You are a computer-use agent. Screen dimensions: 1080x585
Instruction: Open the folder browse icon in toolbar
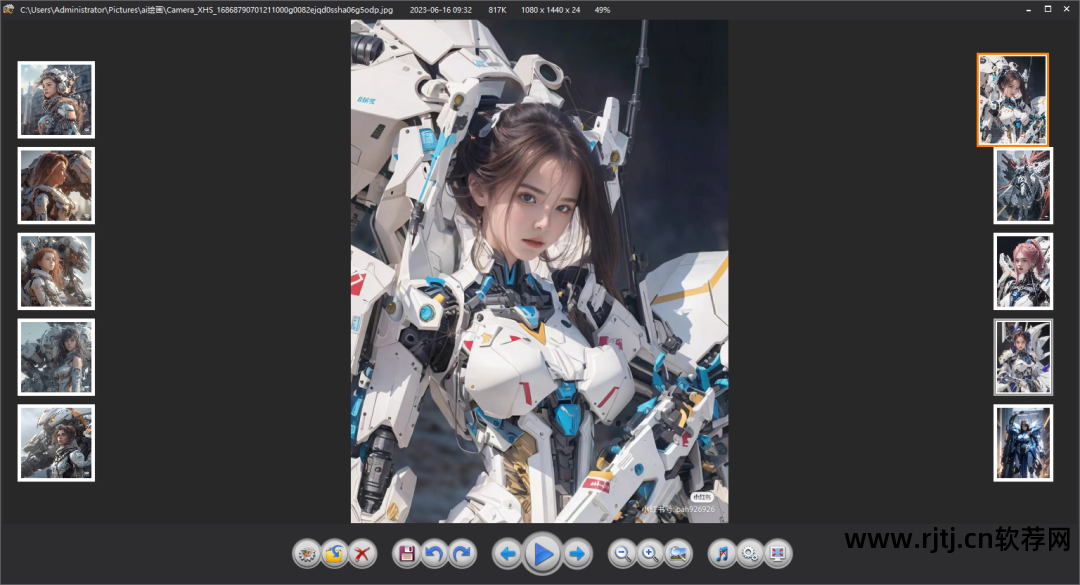[x=335, y=553]
